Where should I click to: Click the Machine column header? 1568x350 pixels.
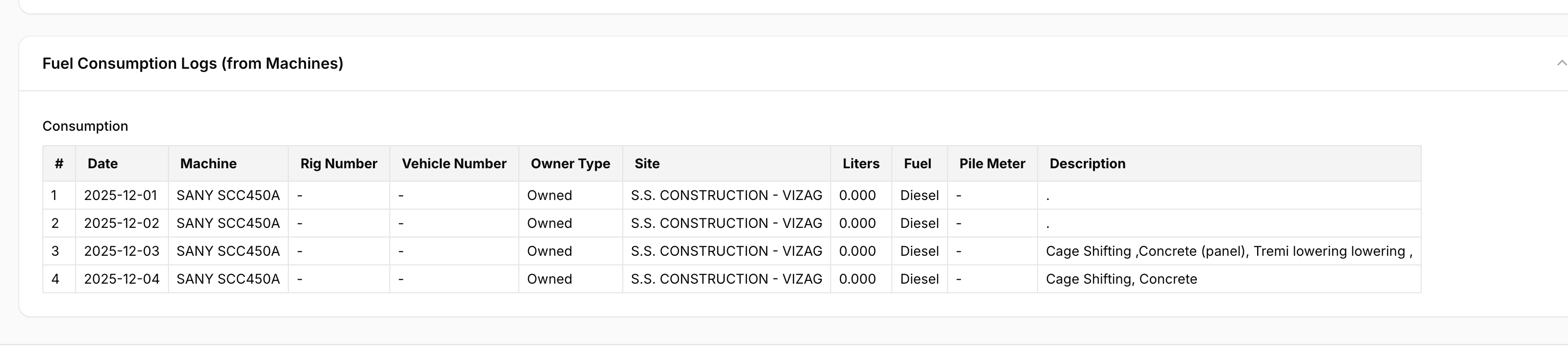pos(208,163)
